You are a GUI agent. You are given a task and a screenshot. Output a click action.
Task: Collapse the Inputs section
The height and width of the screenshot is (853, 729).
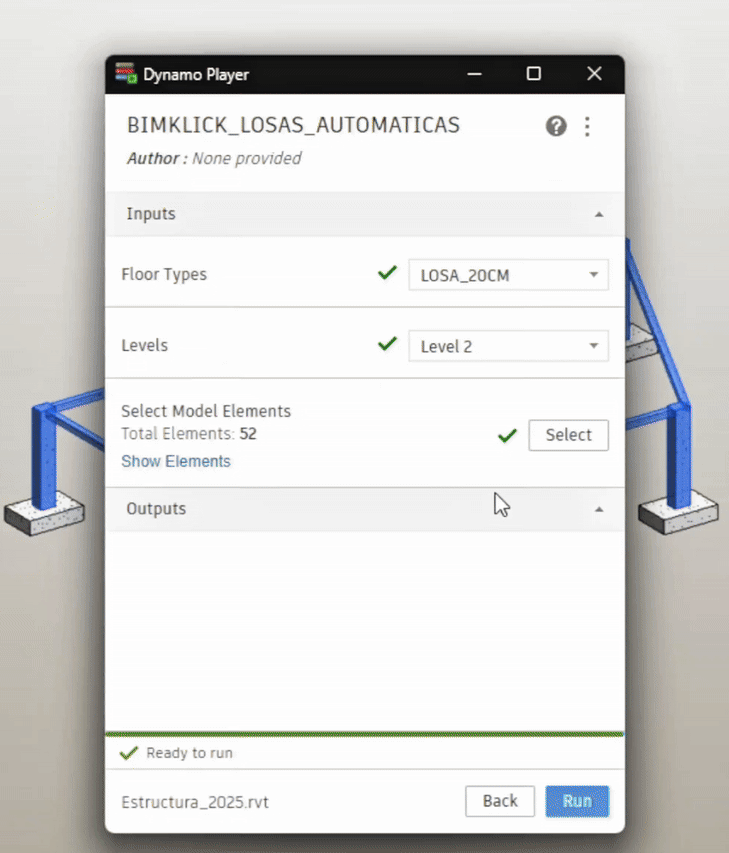[598, 214]
